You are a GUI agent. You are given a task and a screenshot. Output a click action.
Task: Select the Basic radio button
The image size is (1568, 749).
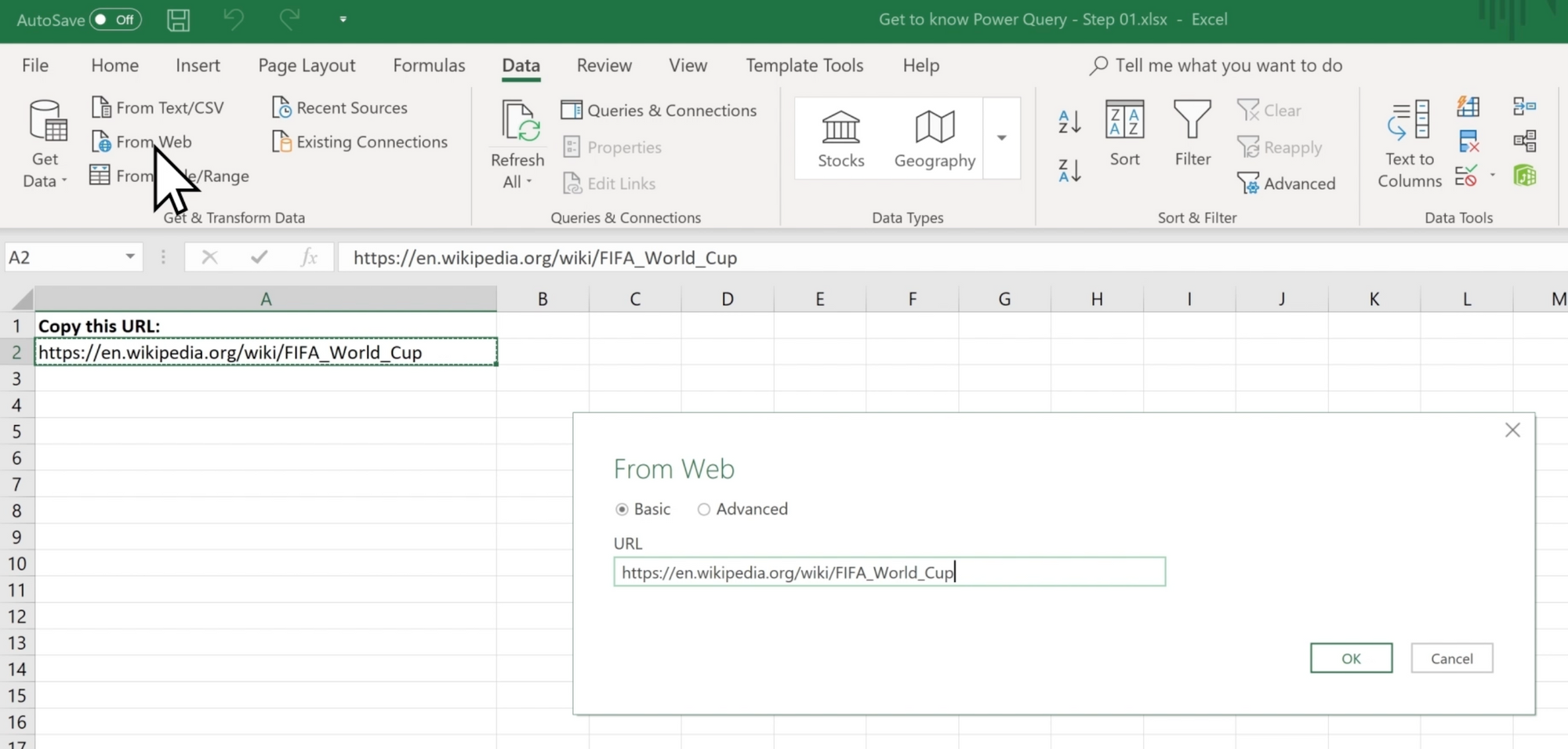622,509
